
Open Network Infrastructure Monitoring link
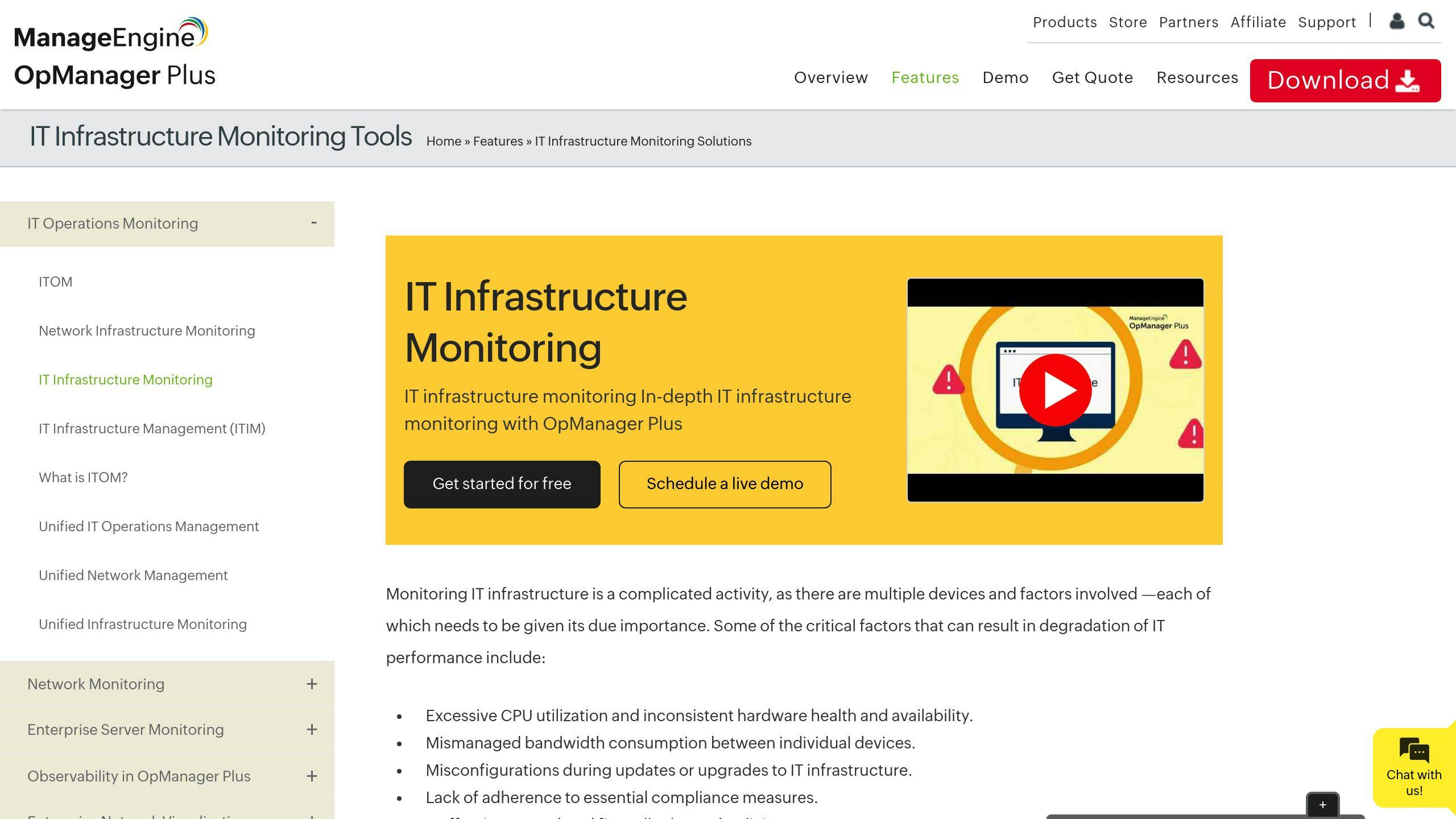tap(147, 331)
